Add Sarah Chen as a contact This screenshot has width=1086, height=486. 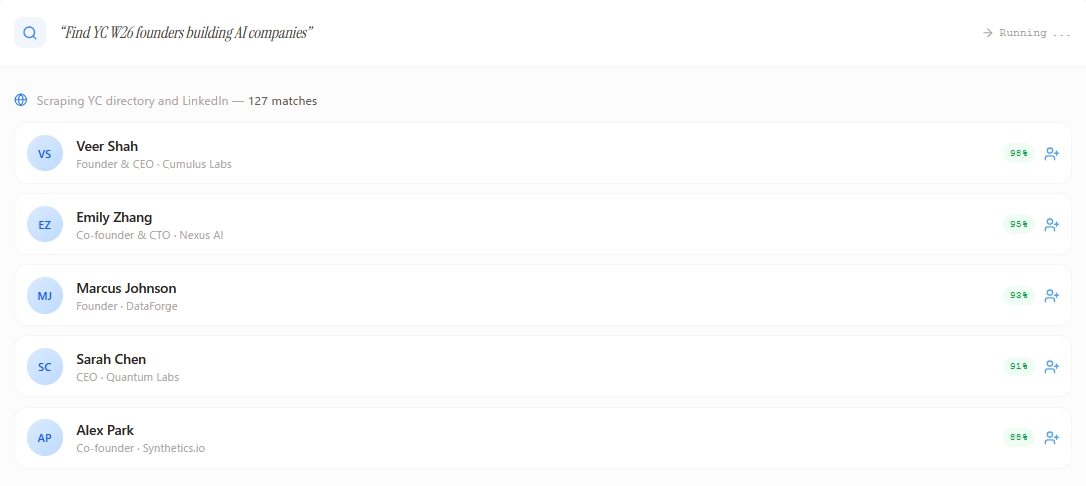click(x=1051, y=367)
